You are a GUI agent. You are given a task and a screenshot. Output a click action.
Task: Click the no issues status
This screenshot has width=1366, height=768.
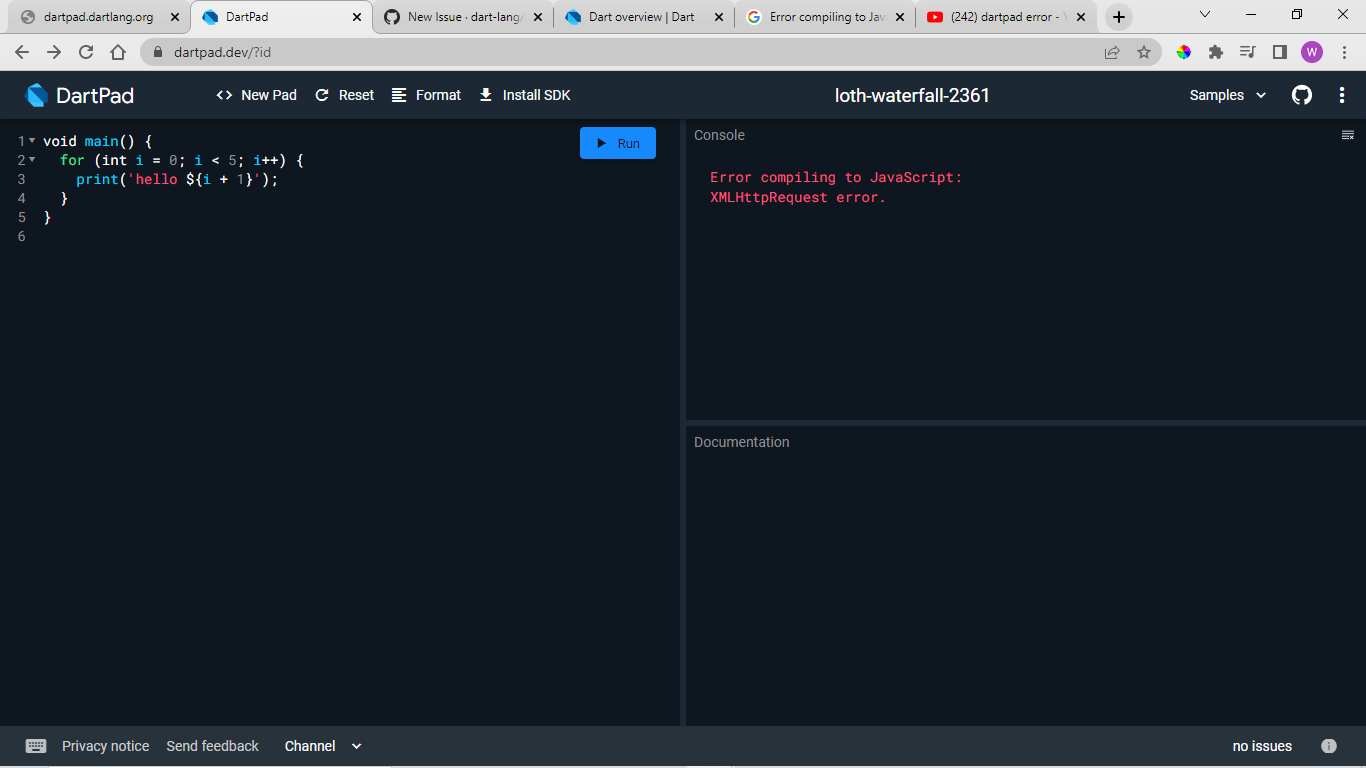(1262, 746)
